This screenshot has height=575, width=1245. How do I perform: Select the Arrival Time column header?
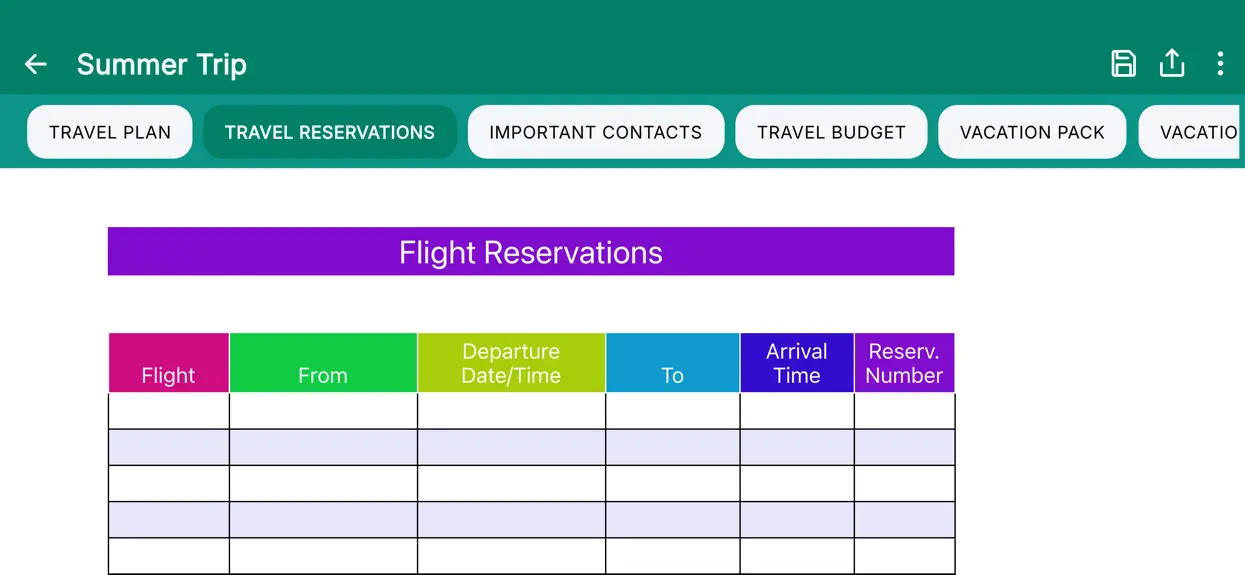[x=797, y=363]
